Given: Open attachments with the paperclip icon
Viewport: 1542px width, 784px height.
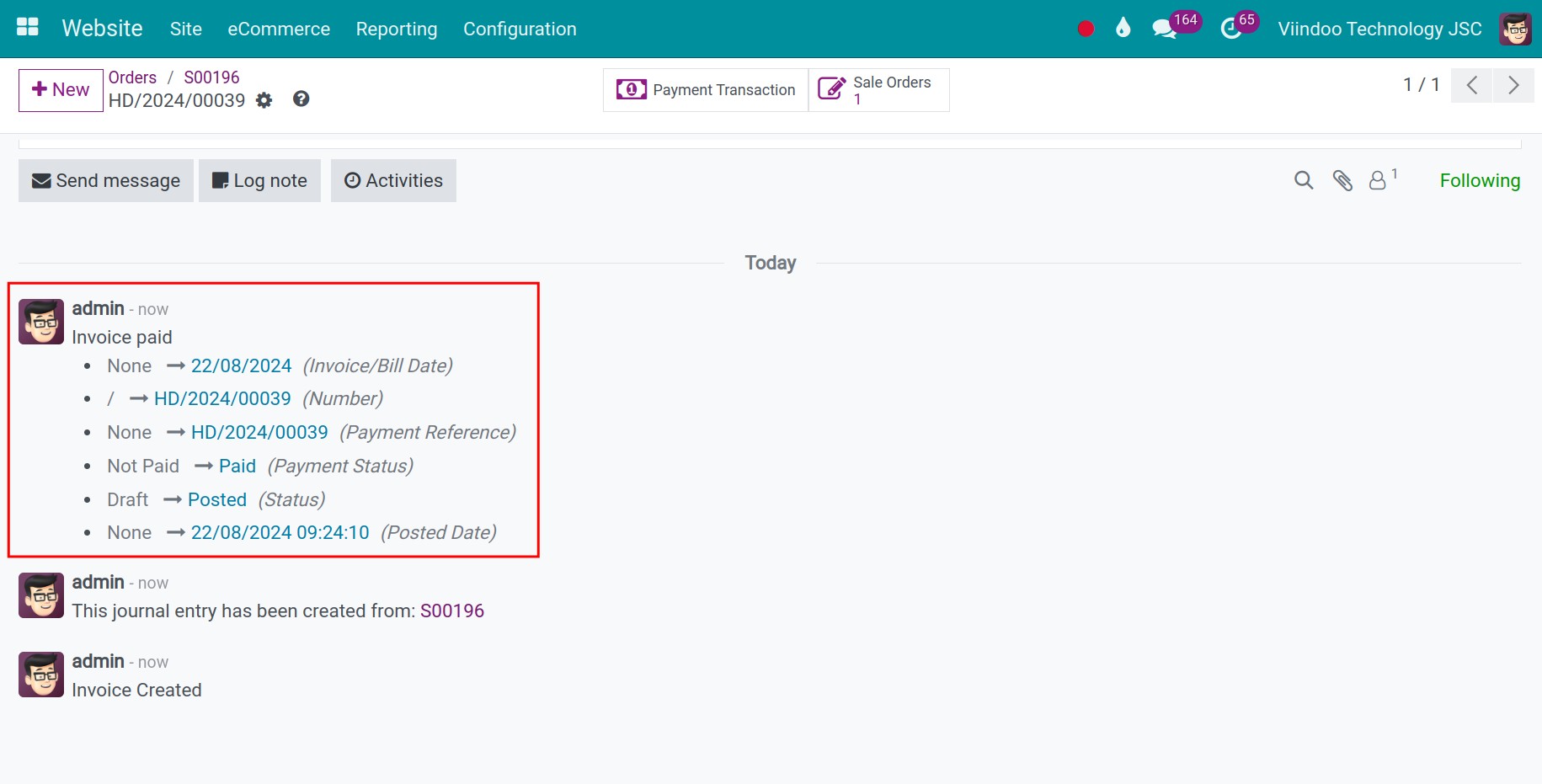Looking at the screenshot, I should coord(1342,180).
